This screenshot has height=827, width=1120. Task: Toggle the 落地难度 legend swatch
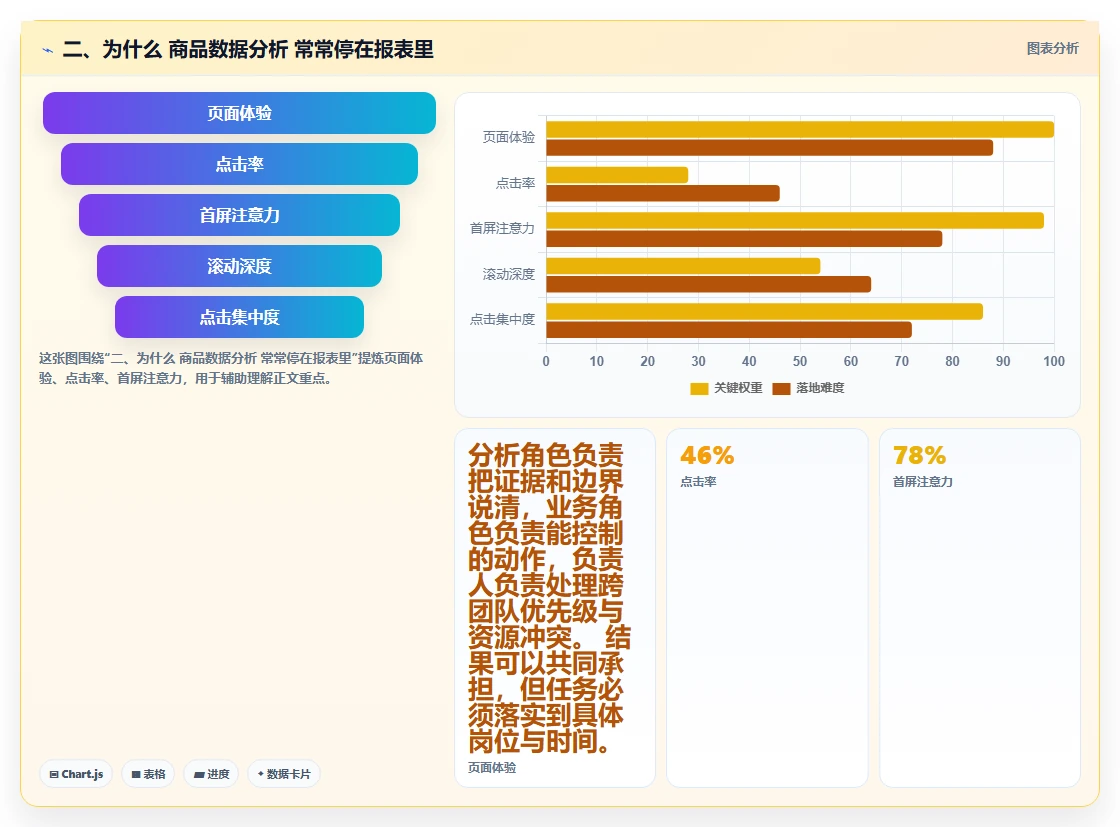(781, 389)
